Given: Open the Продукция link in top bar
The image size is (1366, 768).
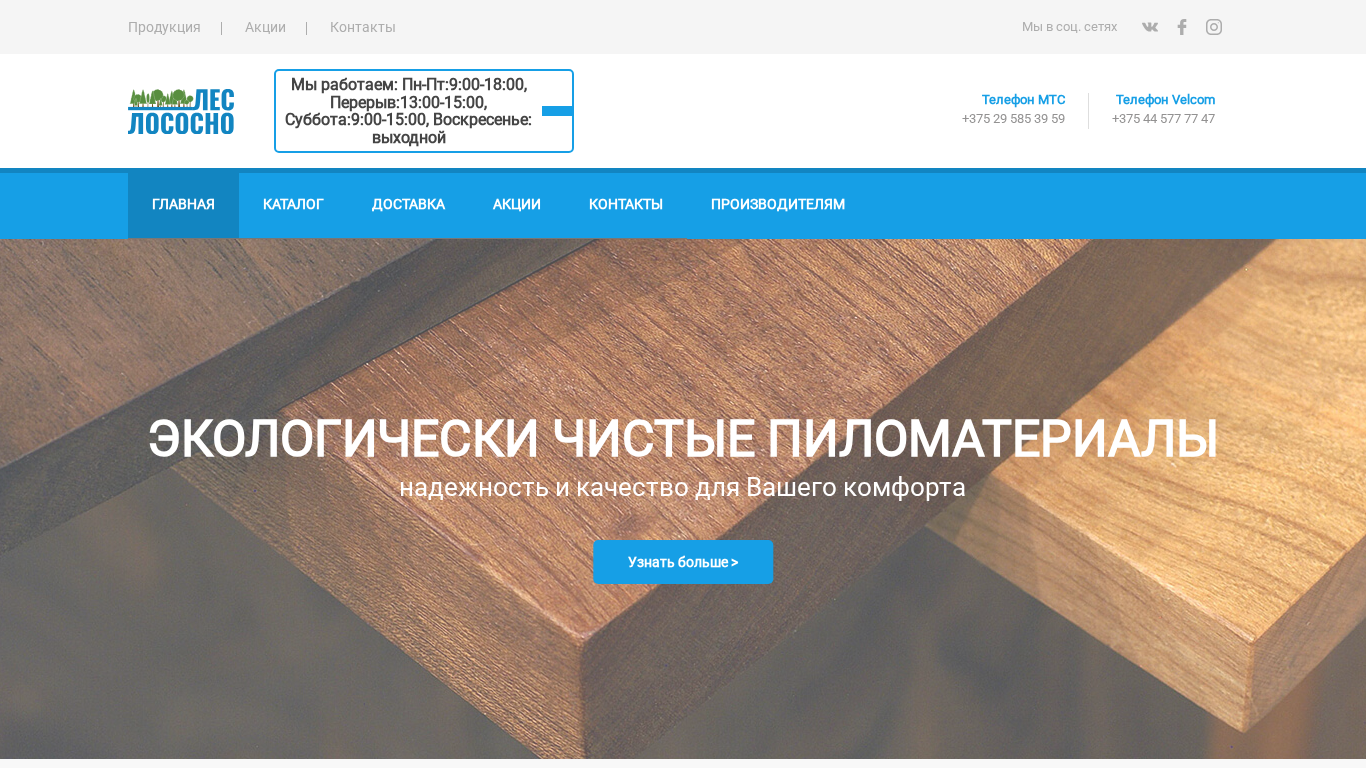Looking at the screenshot, I should click(164, 27).
